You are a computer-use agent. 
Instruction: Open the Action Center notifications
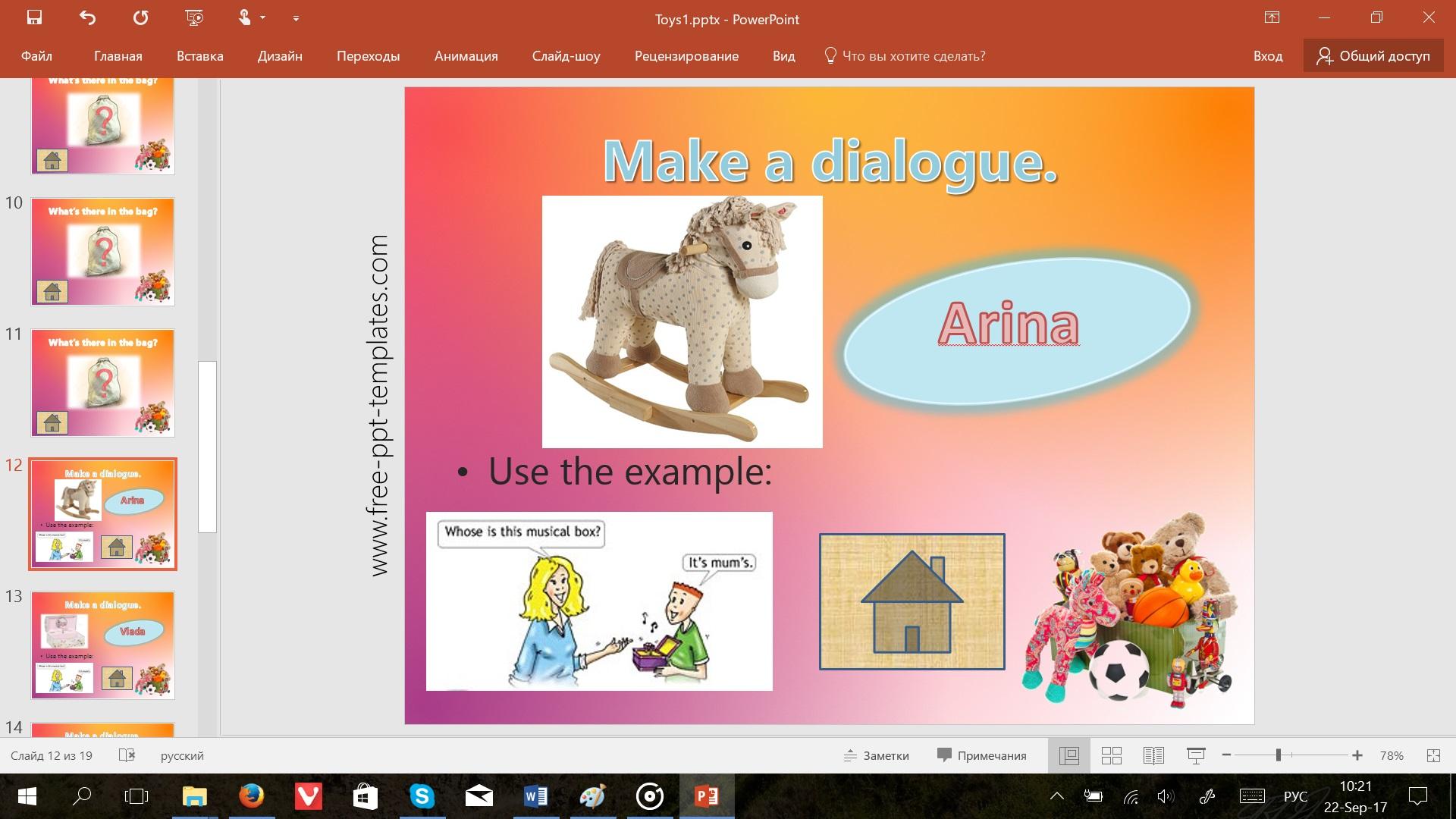point(1418,796)
